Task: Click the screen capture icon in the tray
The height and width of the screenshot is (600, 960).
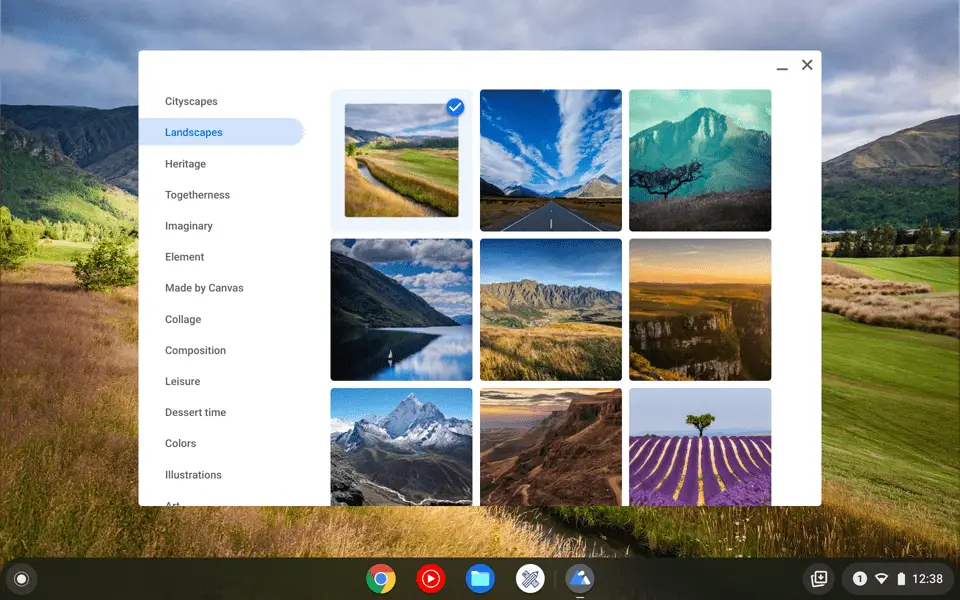Action: point(818,578)
